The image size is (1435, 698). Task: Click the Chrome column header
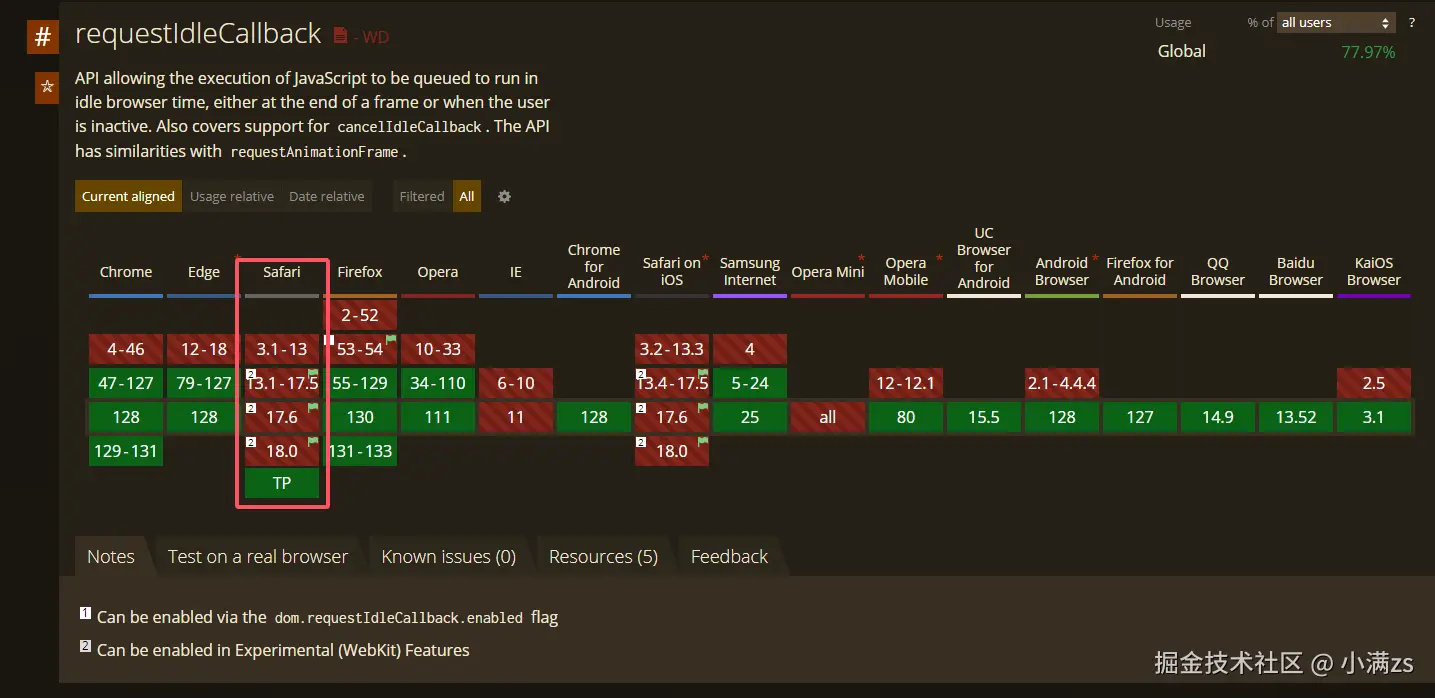coord(126,272)
